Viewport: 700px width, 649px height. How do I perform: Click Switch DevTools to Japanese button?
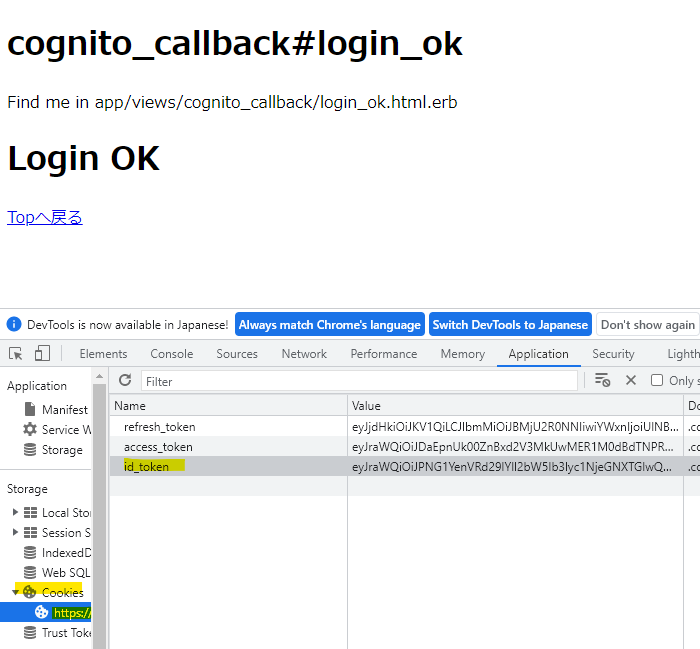click(x=510, y=324)
